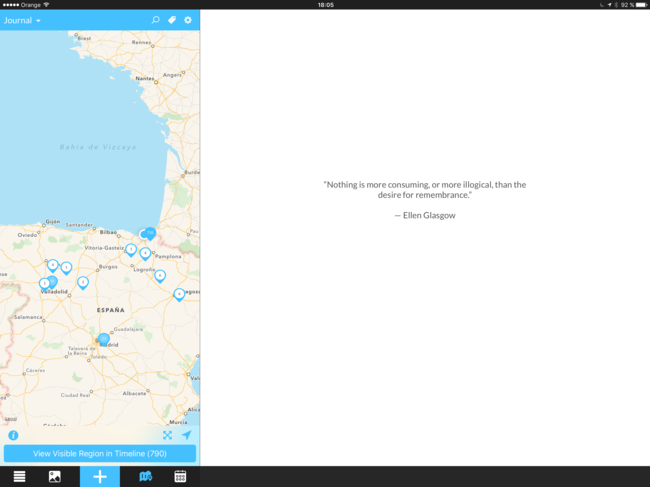Image resolution: width=650 pixels, height=487 pixels.
Task: Click the battery indicator in status bar
Action: tap(641, 5)
